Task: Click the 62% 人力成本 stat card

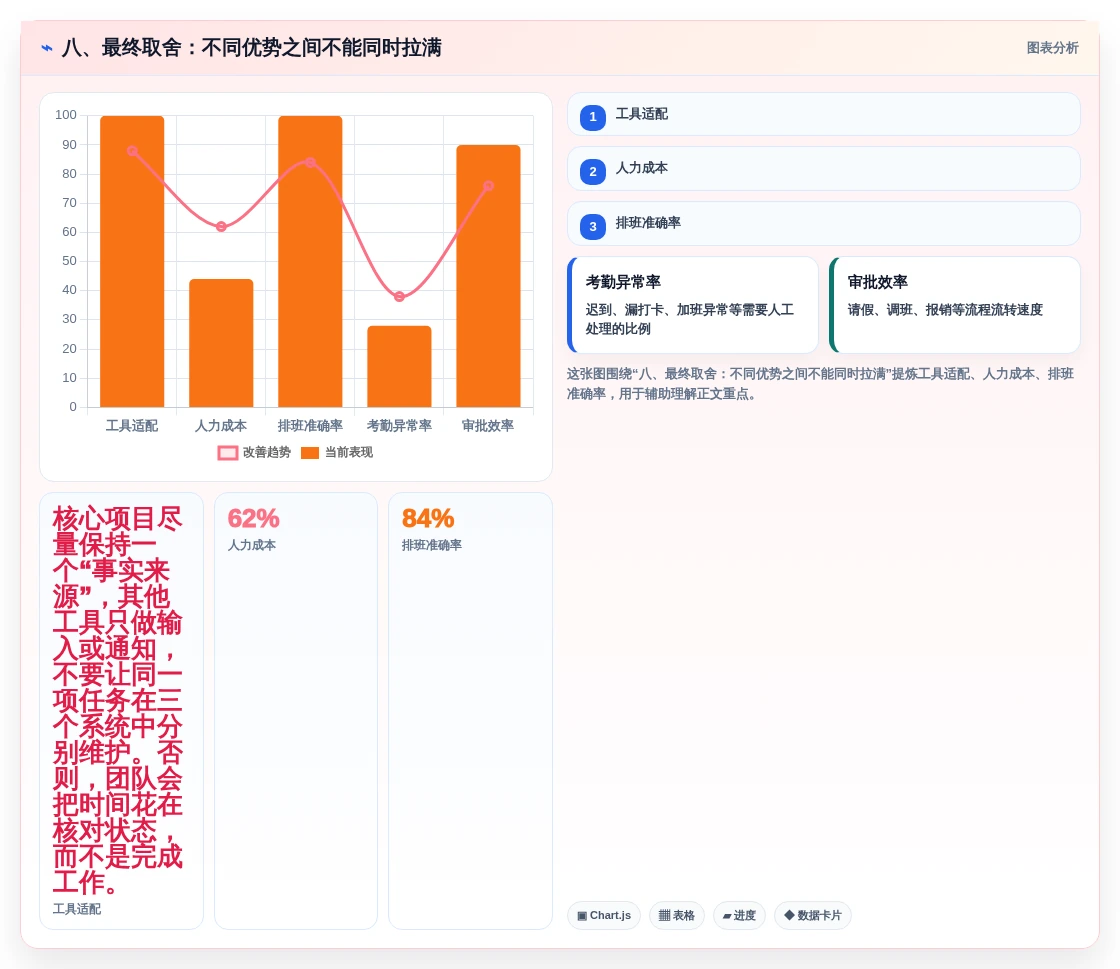Action: pyautogui.click(x=296, y=711)
